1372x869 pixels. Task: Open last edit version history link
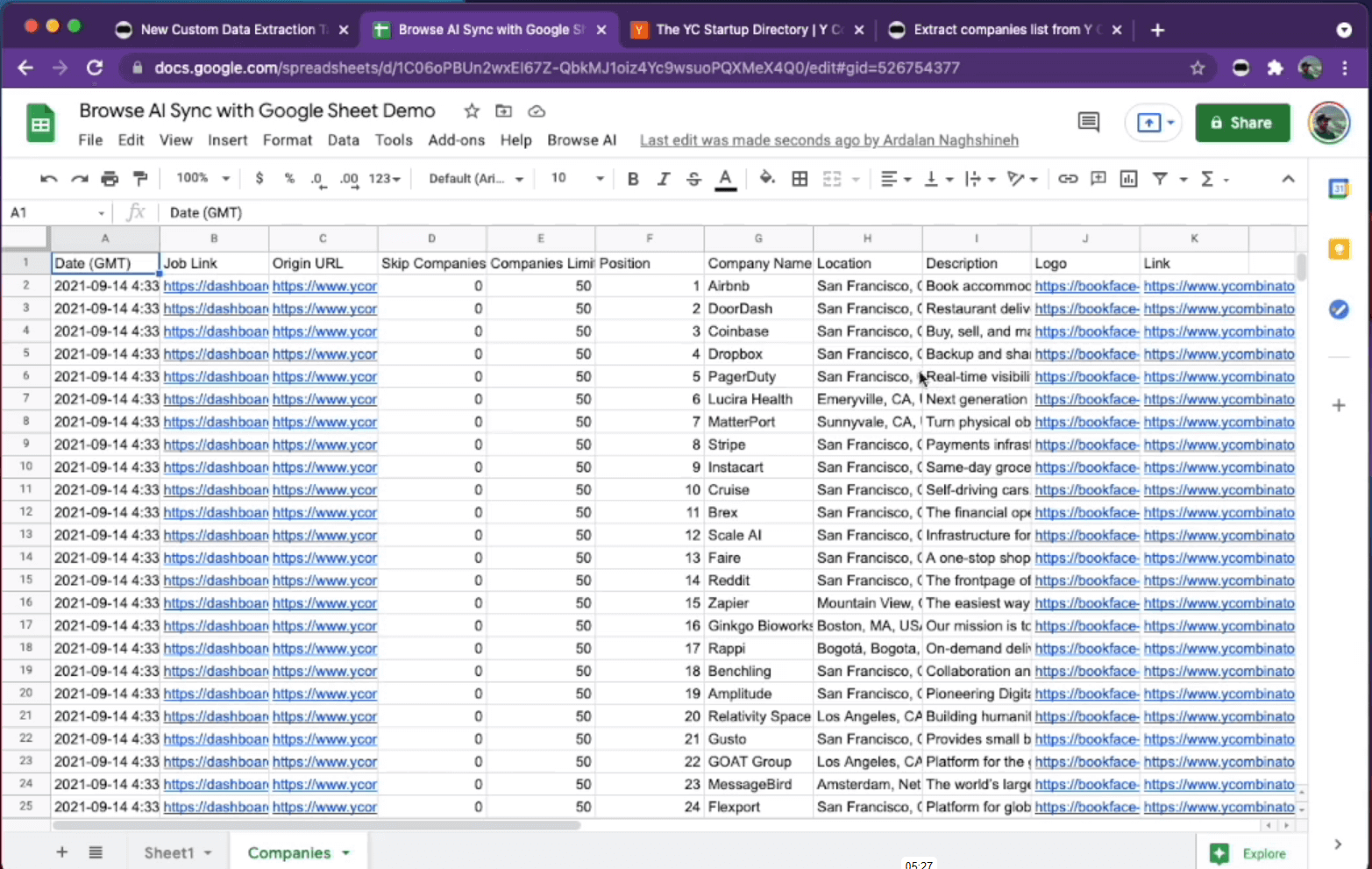pos(828,140)
